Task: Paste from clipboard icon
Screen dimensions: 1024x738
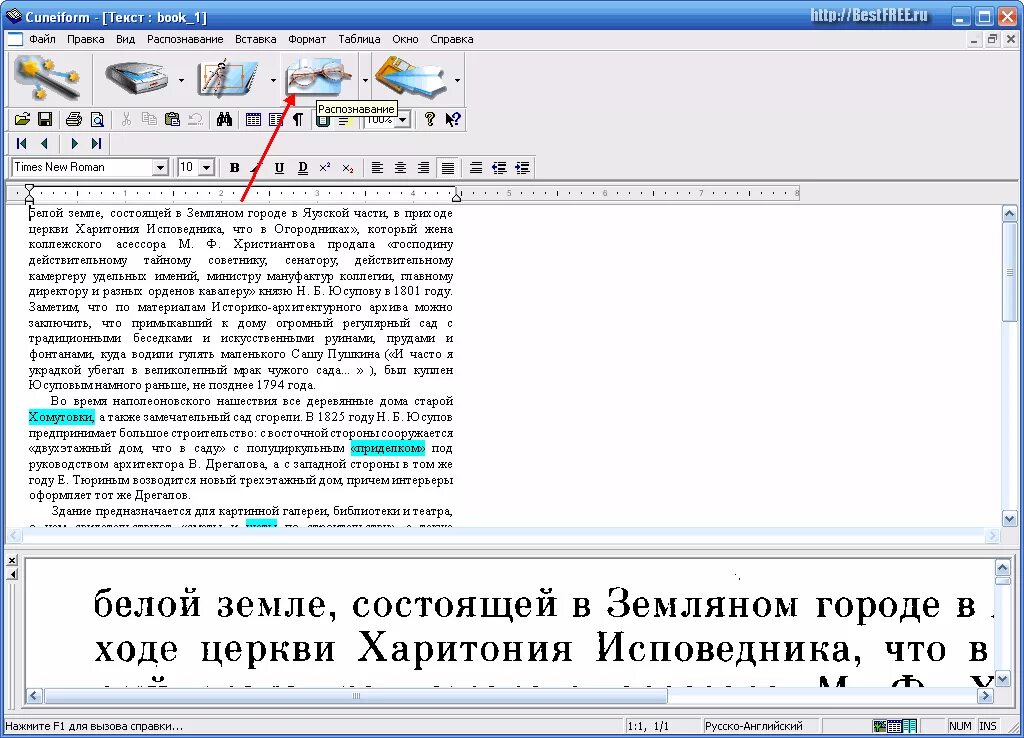Action: tap(172, 120)
